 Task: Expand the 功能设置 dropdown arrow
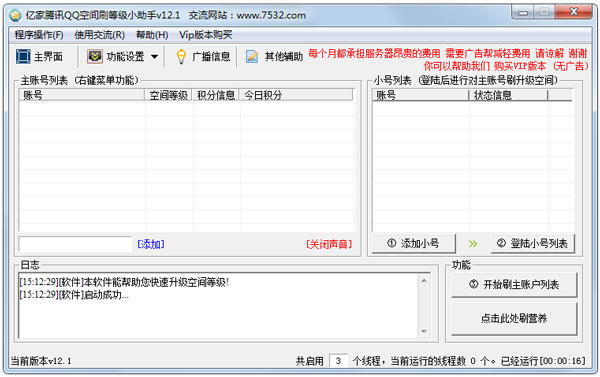[154, 57]
